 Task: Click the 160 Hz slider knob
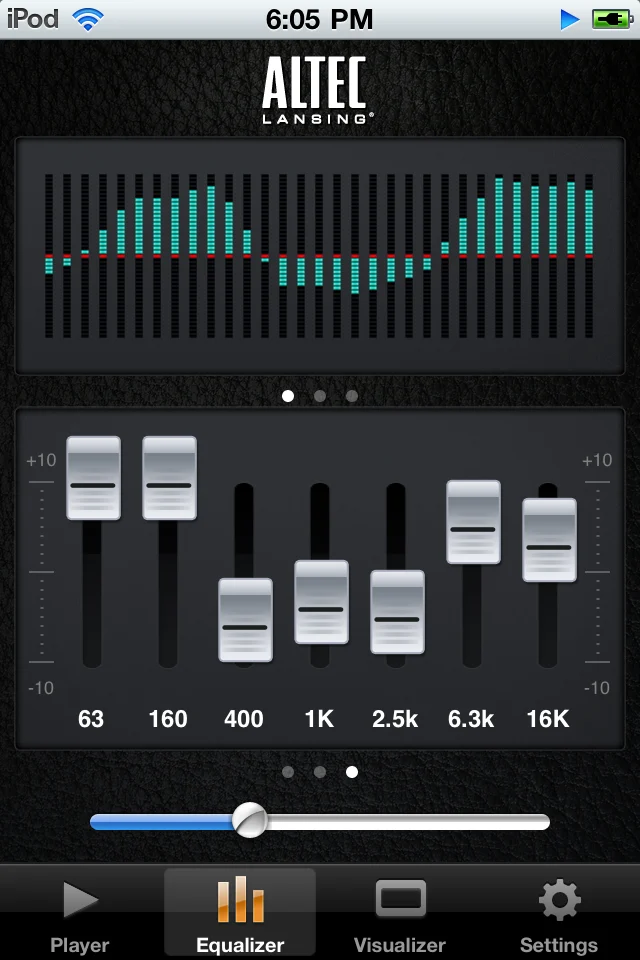coord(169,478)
